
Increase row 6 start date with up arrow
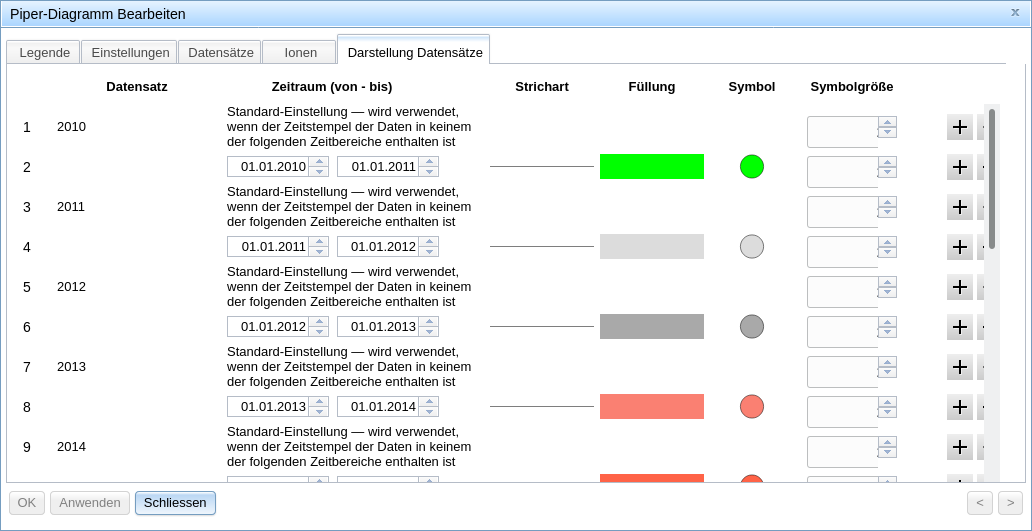319,322
